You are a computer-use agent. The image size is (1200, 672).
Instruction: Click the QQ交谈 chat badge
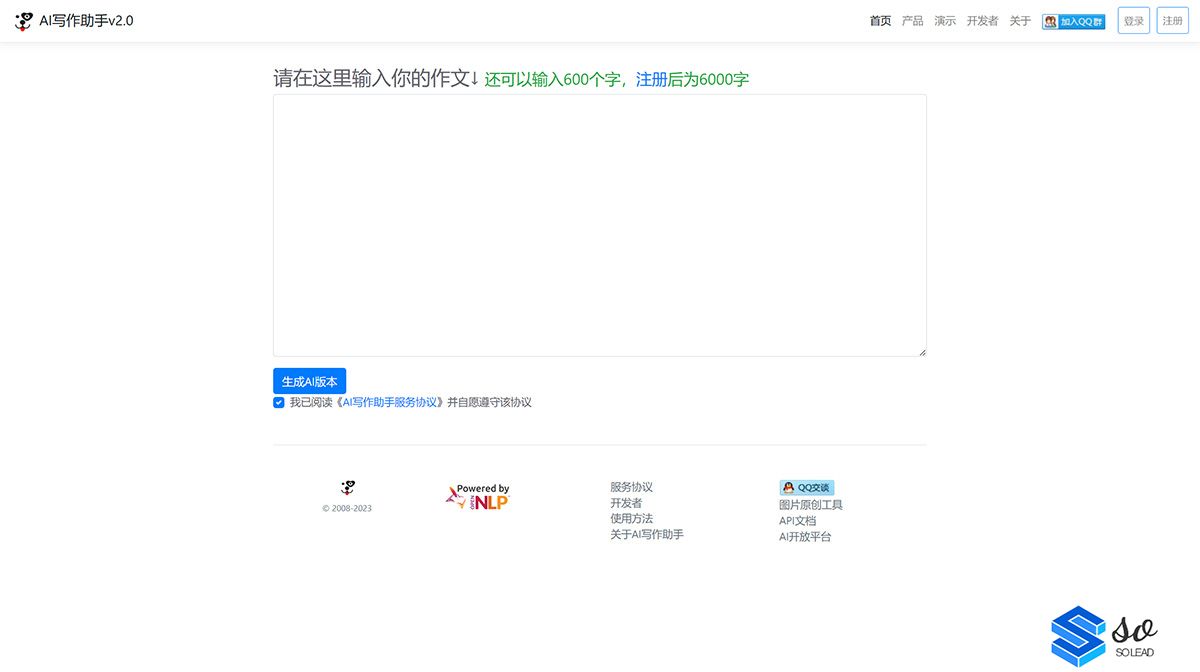(806, 488)
